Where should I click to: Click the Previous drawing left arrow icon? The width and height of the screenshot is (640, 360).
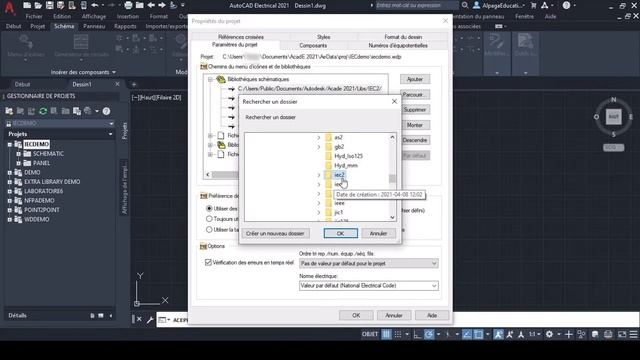tap(151, 5)
